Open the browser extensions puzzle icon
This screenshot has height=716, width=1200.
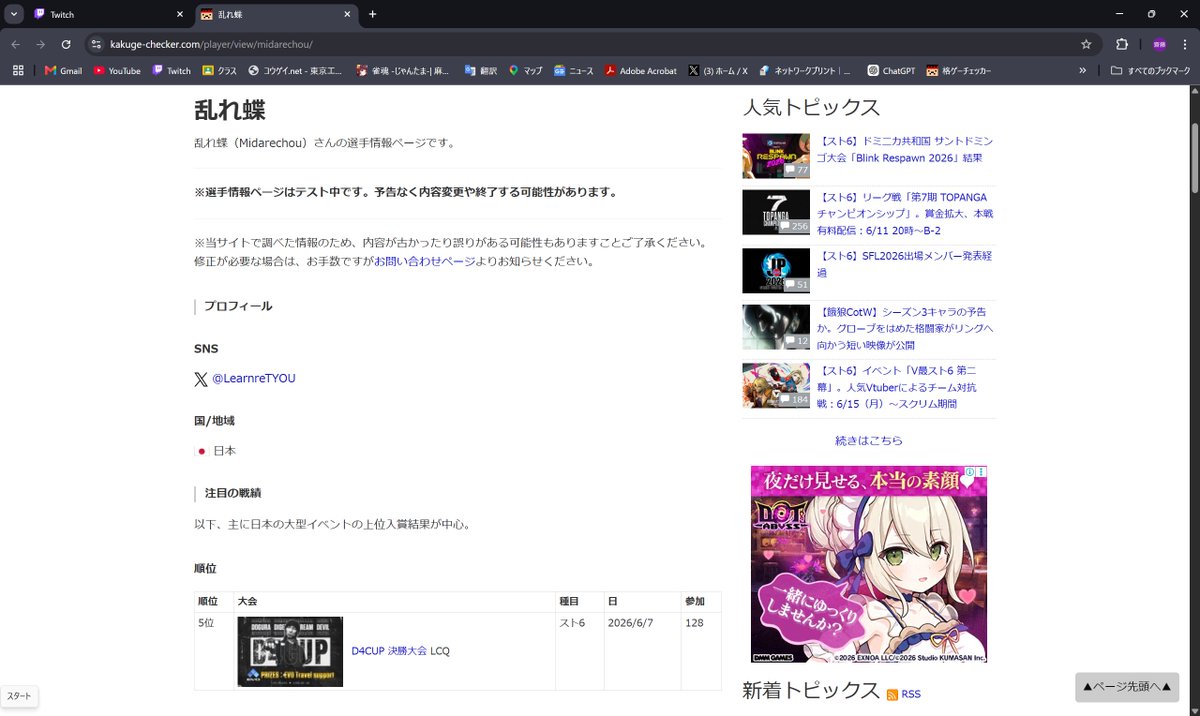tap(1122, 44)
